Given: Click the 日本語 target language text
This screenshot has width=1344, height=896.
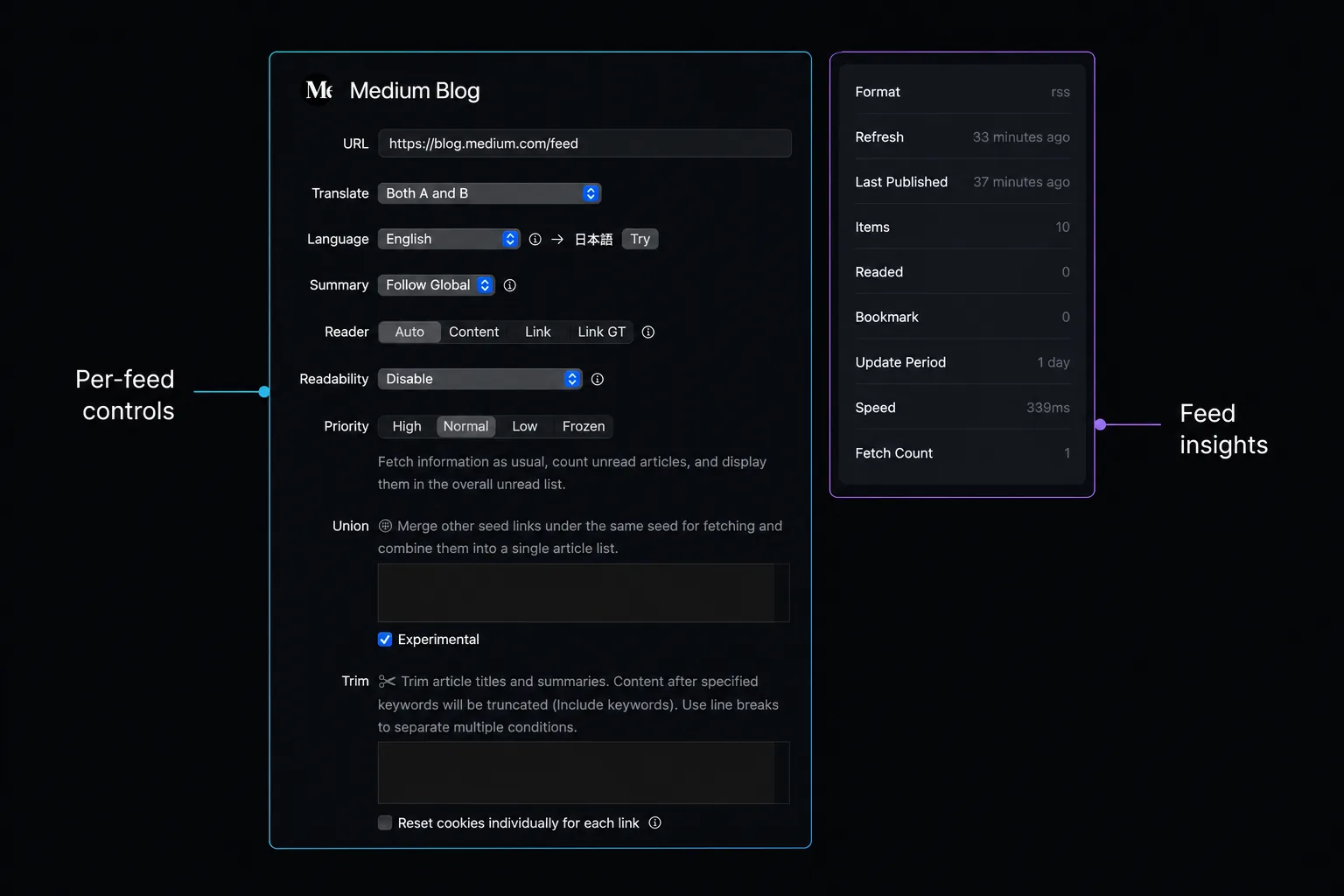Looking at the screenshot, I should tap(593, 239).
